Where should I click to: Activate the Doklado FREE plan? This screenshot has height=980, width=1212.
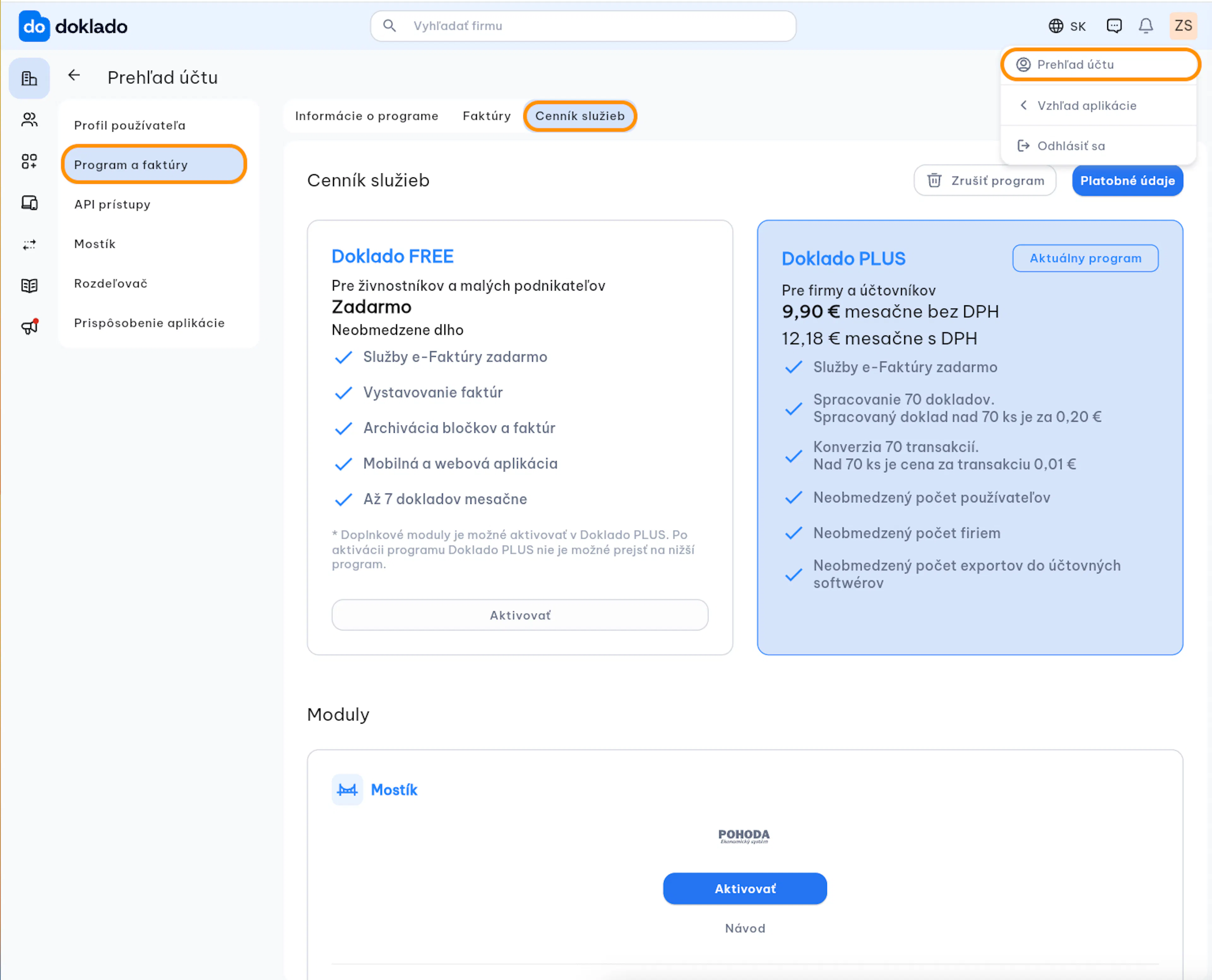coord(520,615)
